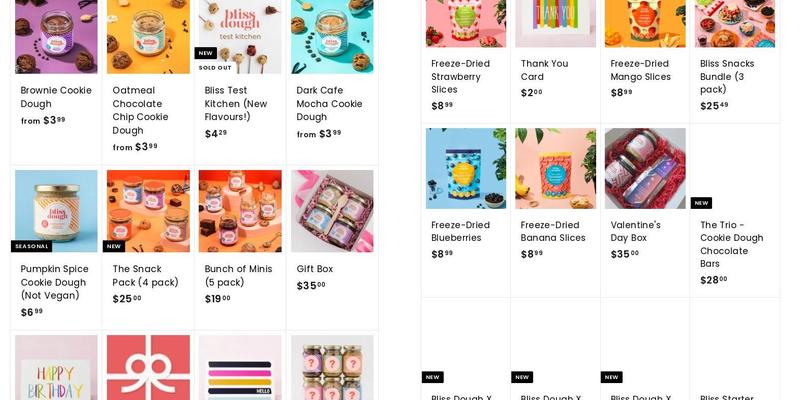Open the Pumpkin Spice Cookie Dough jar image
The image size is (800, 400).
tap(56, 211)
